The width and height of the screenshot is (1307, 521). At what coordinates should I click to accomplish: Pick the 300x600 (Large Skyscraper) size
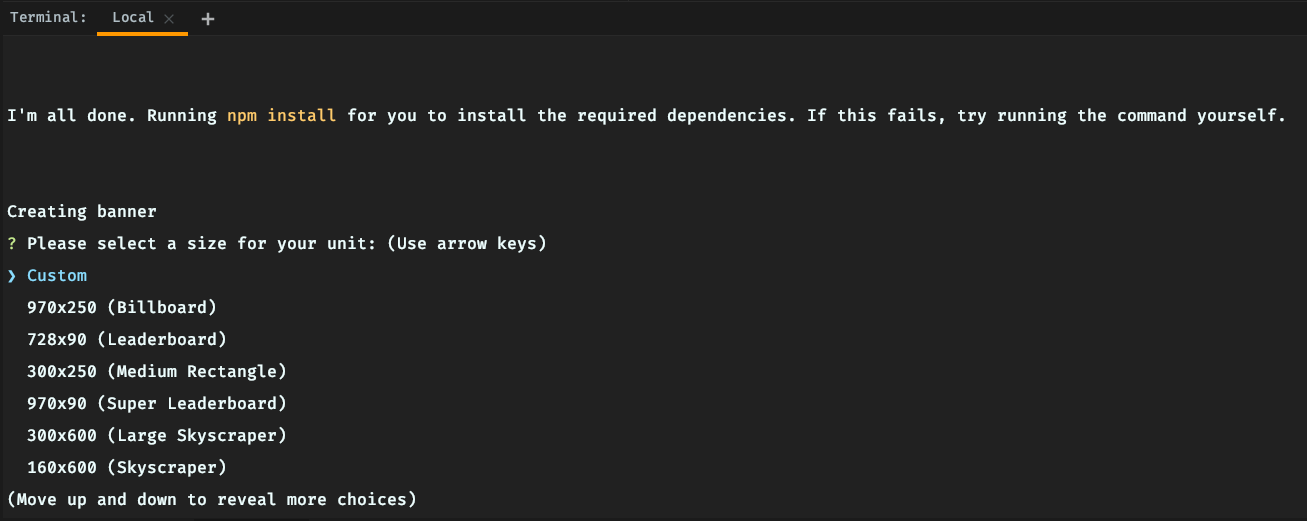click(157, 435)
